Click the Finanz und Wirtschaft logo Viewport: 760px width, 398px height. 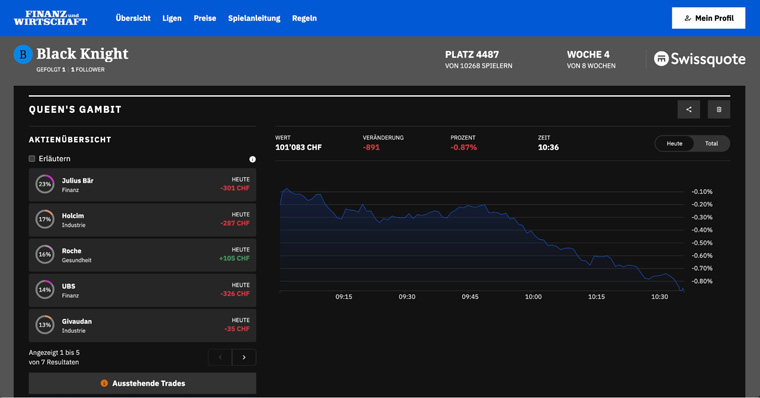click(50, 18)
